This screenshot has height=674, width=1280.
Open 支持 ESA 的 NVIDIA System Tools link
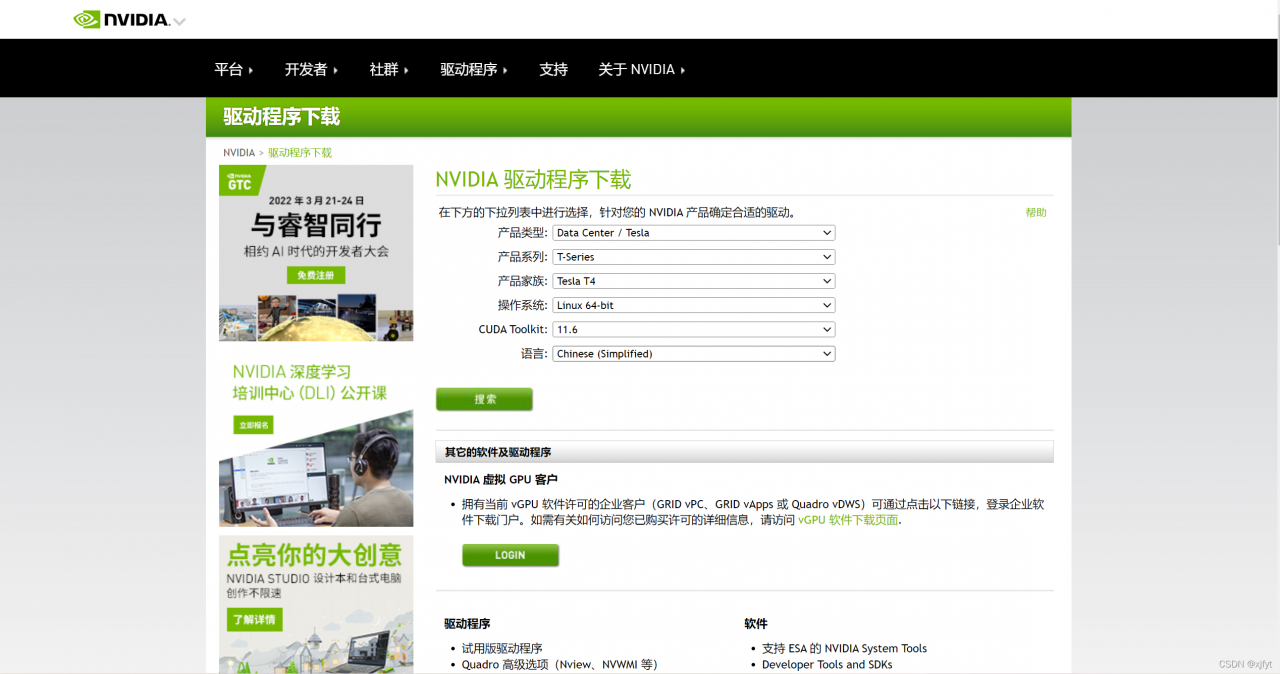(x=844, y=648)
